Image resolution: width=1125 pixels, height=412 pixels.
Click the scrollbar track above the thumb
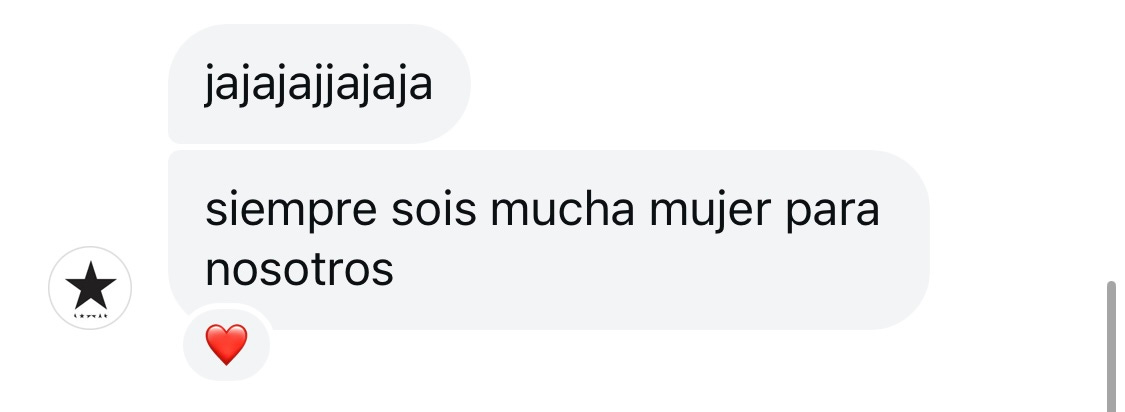pyautogui.click(x=1111, y=140)
